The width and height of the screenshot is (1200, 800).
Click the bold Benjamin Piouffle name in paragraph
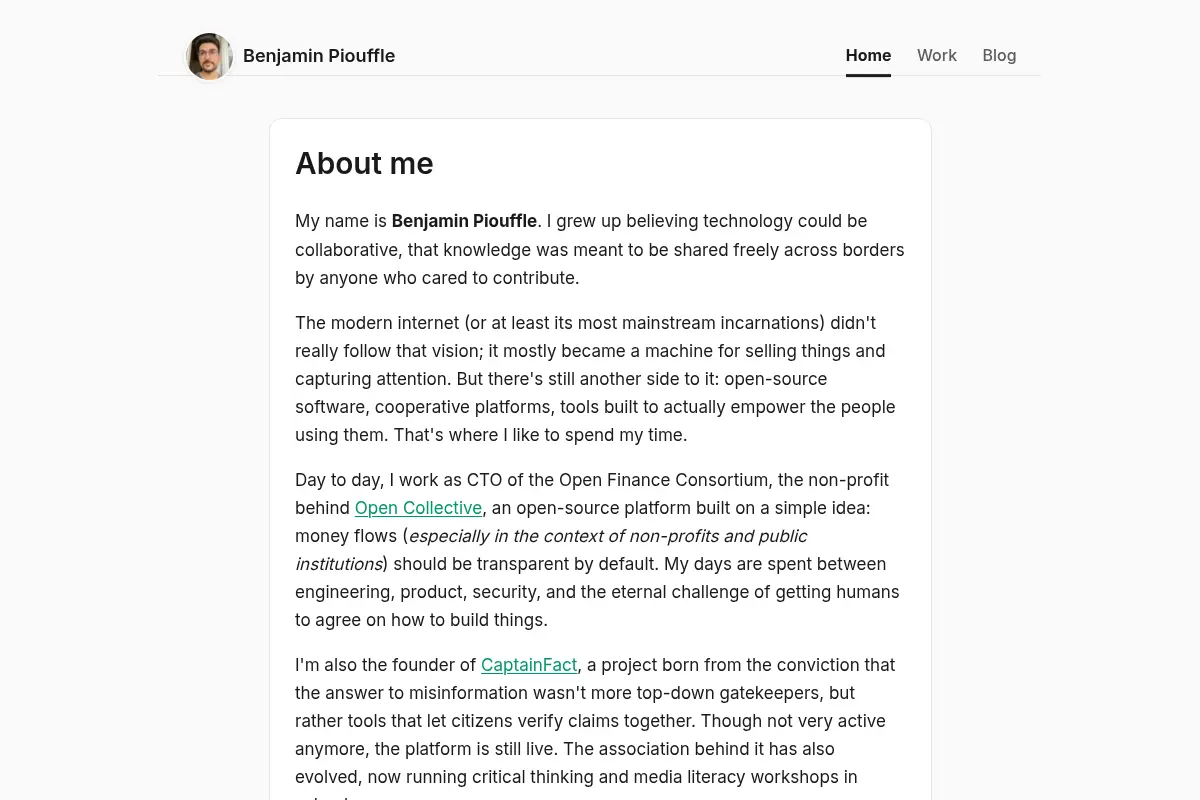point(464,221)
